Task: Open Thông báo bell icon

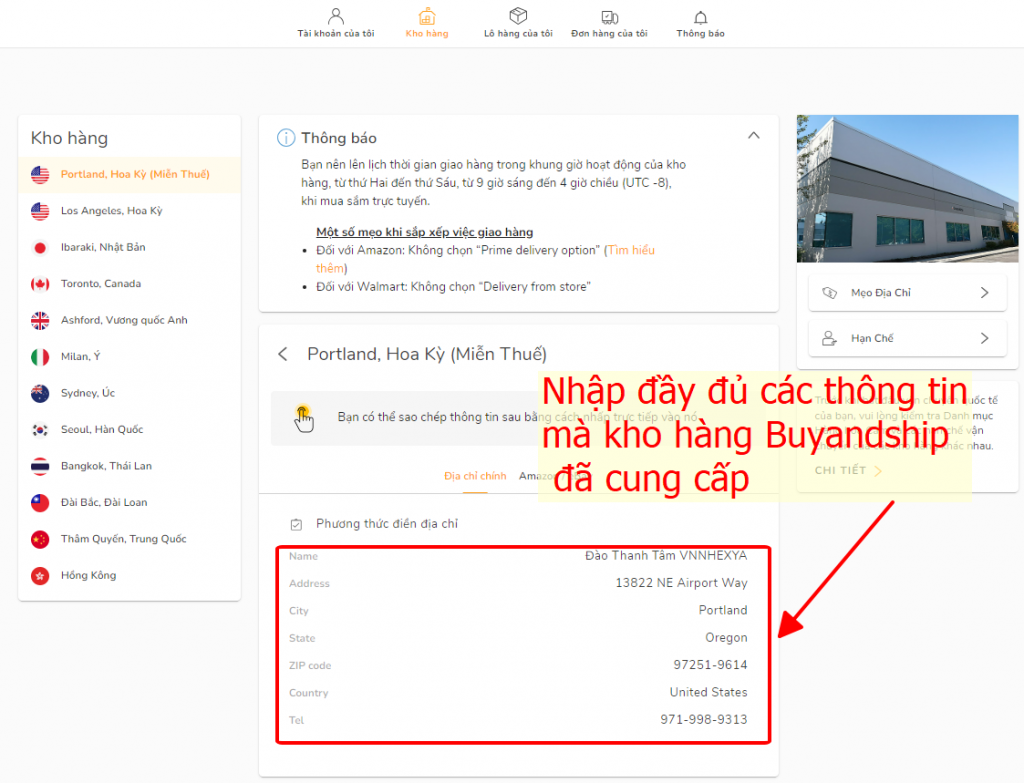Action: pyautogui.click(x=700, y=17)
